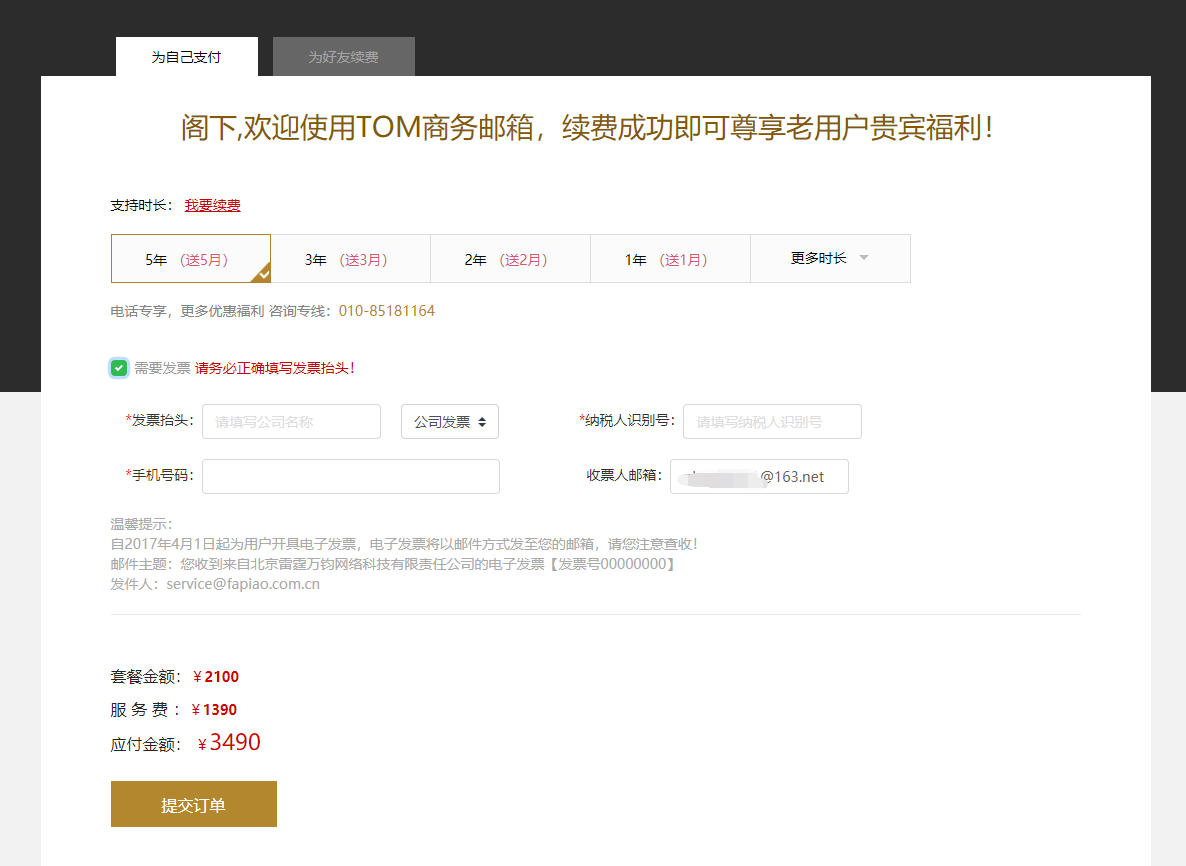Open the 为好友续费 tab

(x=343, y=57)
